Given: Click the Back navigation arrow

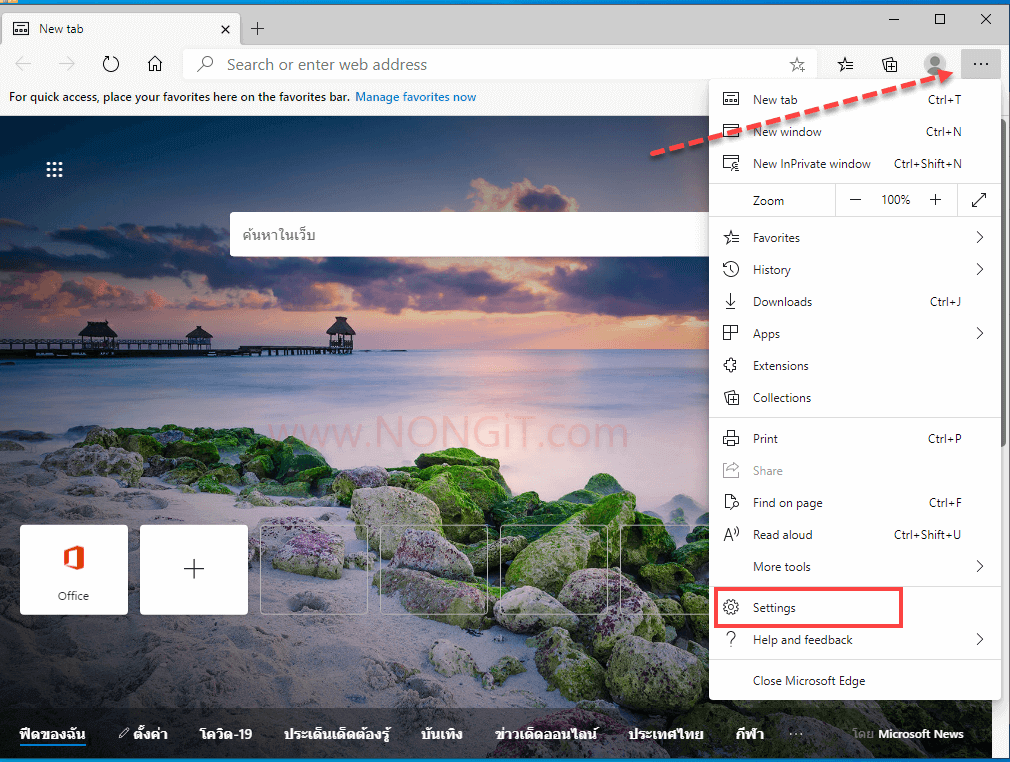Looking at the screenshot, I should 23,64.
